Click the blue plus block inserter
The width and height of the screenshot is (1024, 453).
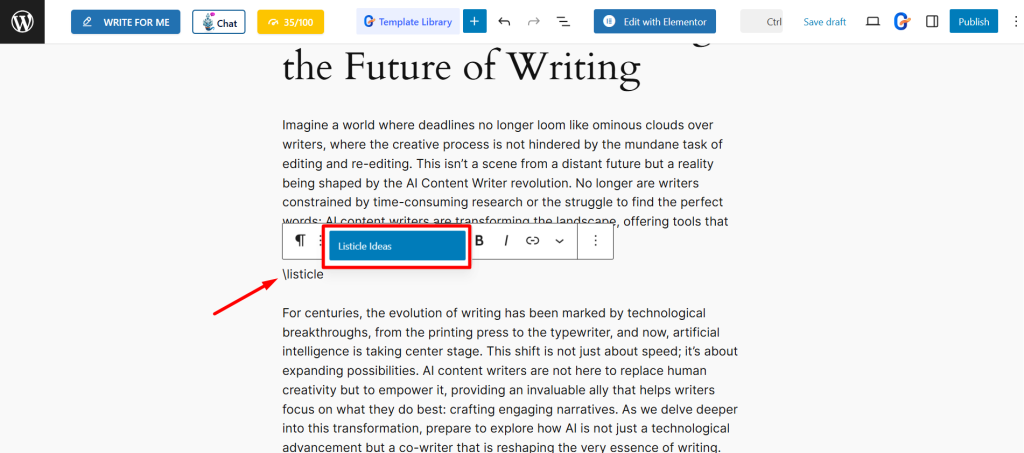pyautogui.click(x=475, y=21)
